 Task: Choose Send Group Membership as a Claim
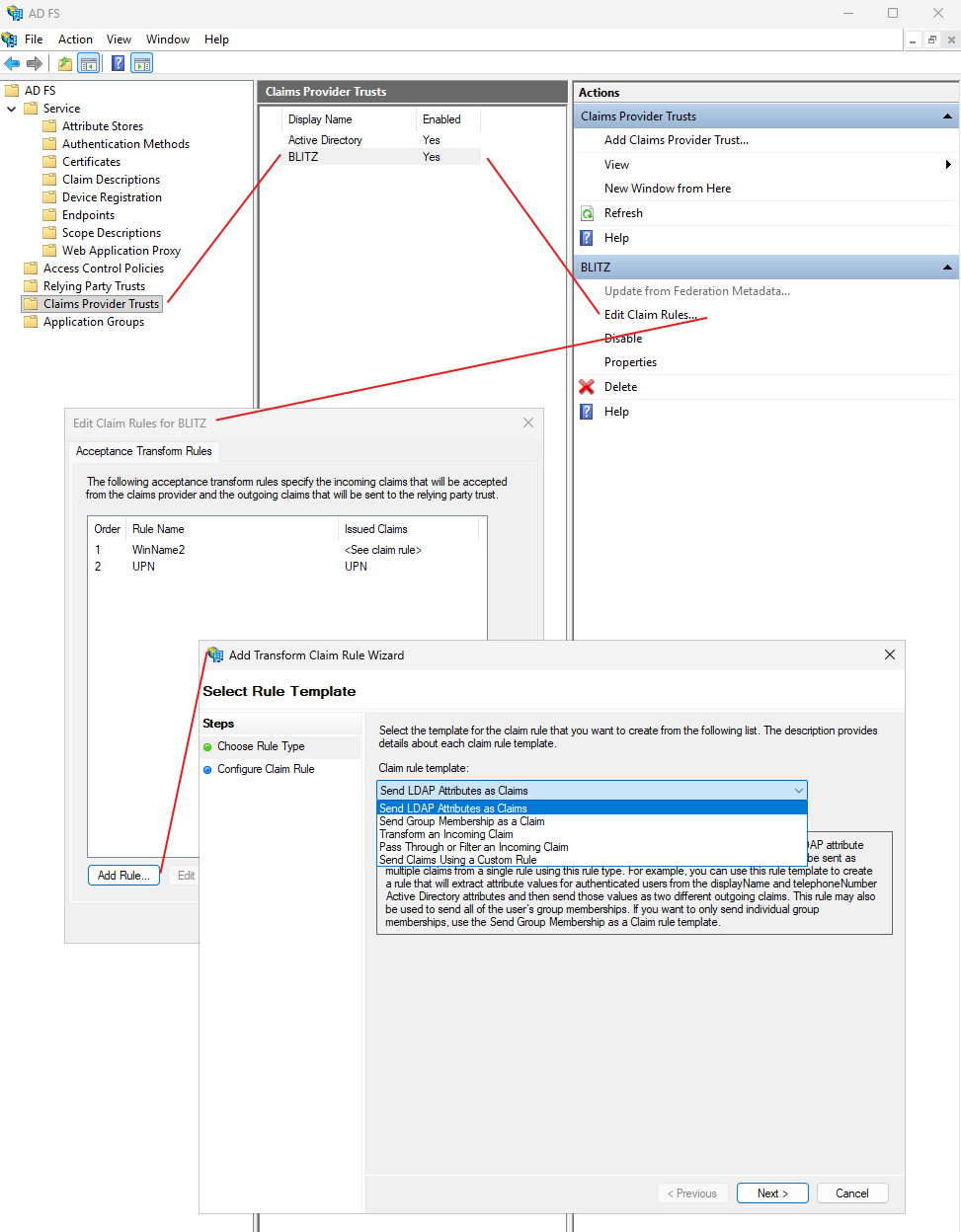click(593, 821)
